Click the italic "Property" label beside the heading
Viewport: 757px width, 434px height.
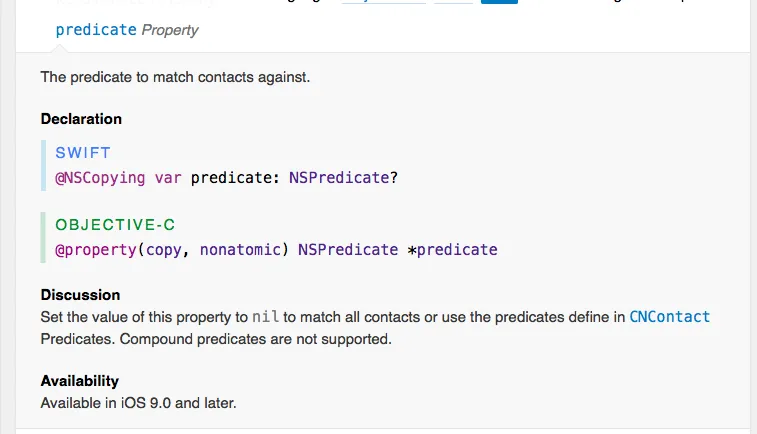pos(170,30)
